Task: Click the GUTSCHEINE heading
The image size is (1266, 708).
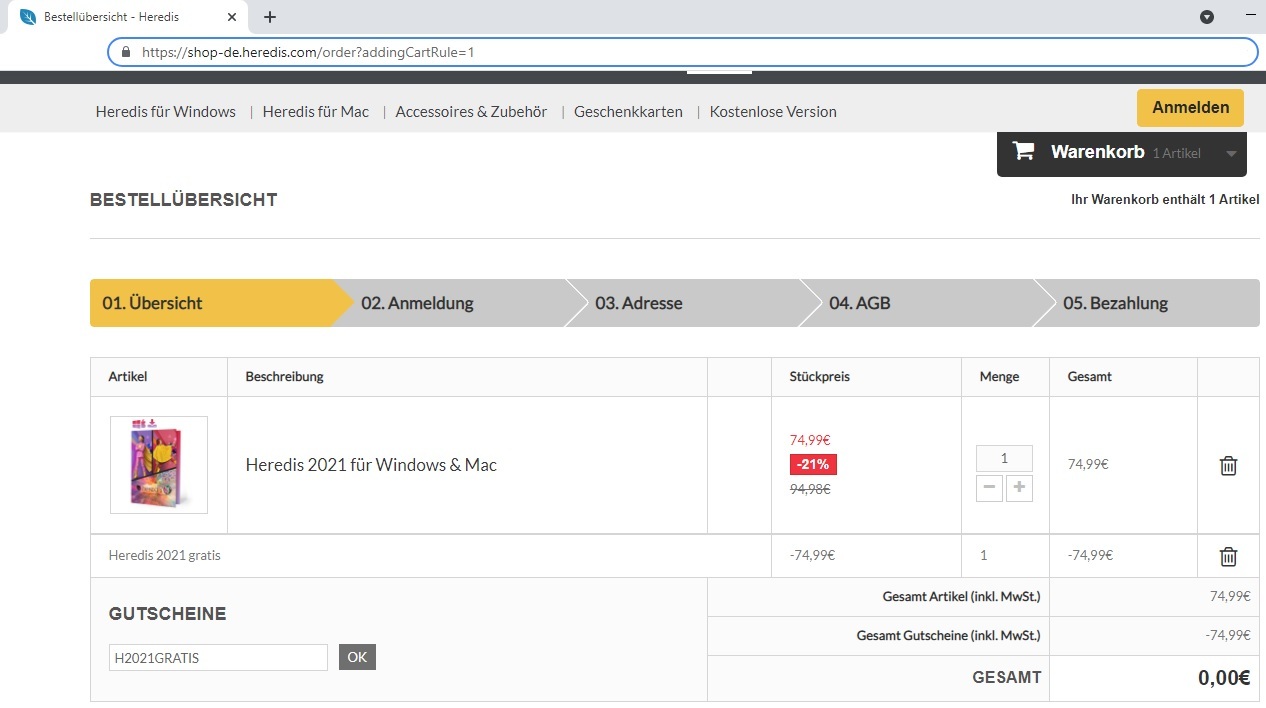Action: (167, 614)
